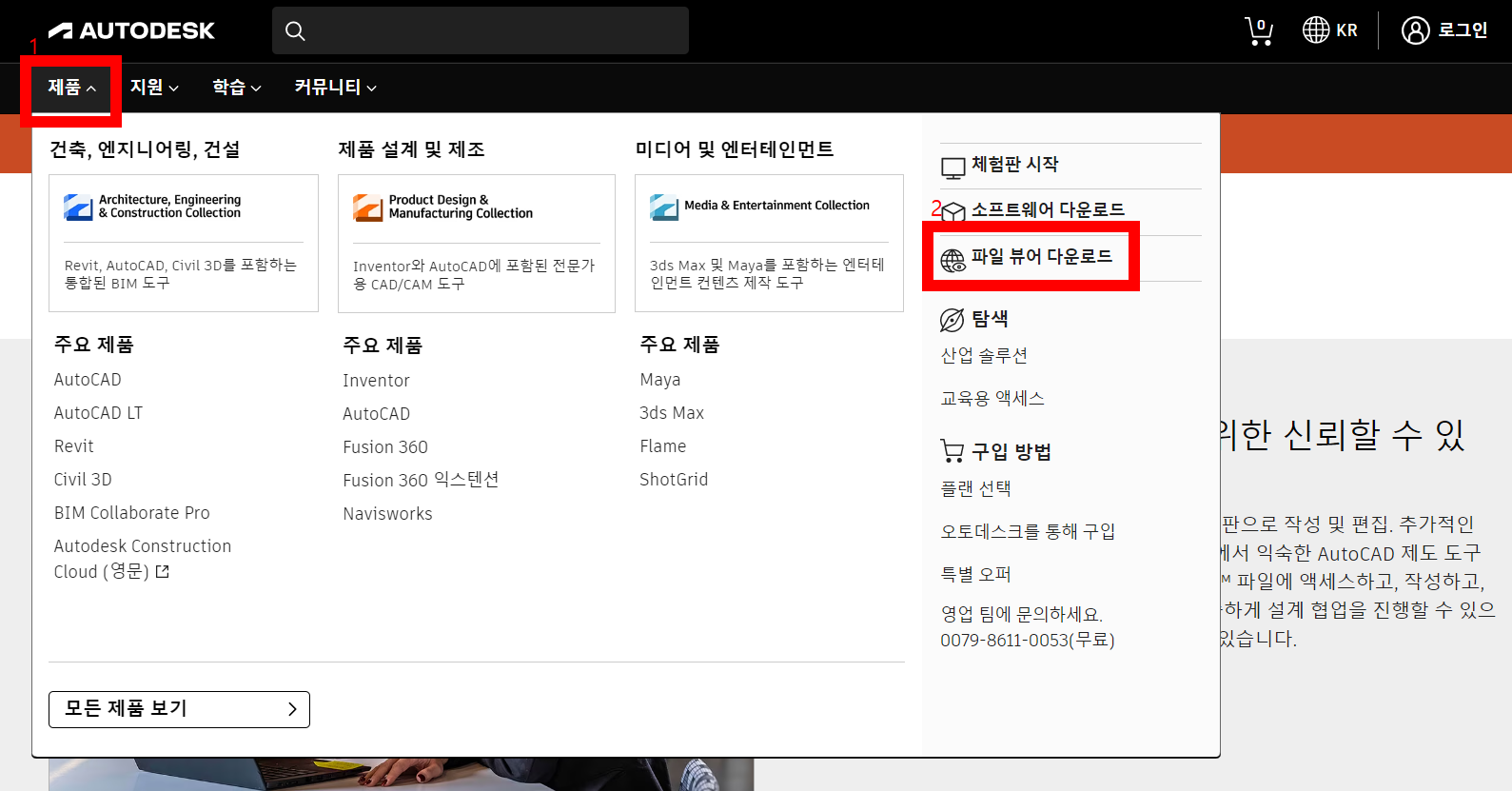This screenshot has height=791, width=1512.
Task: Open Fusion 360 익스텐션 link
Action: pyautogui.click(x=421, y=480)
